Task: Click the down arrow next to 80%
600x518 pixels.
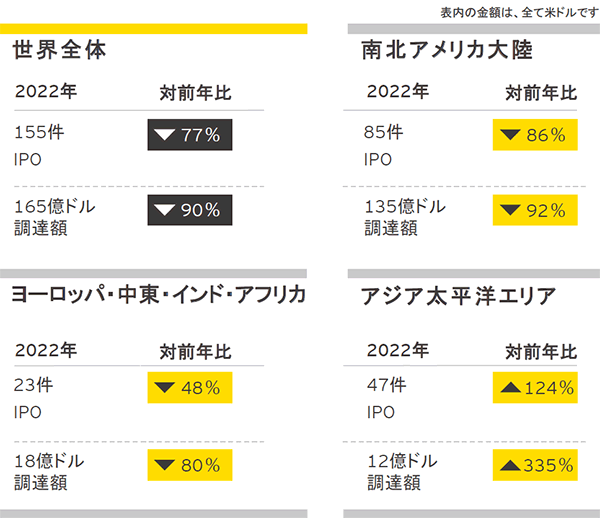Action: pos(165,464)
